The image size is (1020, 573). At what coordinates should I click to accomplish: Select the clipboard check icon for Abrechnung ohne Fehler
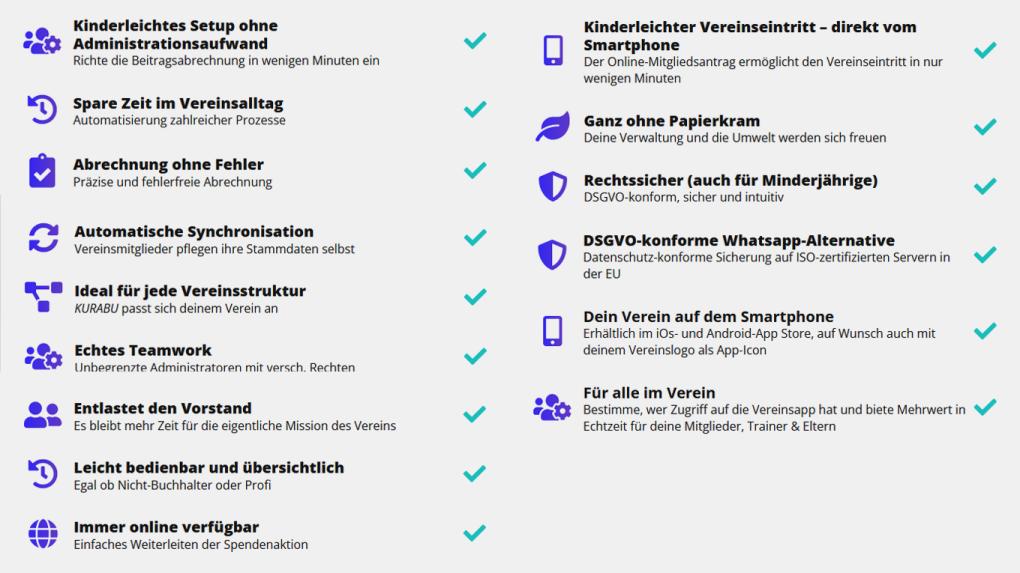tap(42, 171)
